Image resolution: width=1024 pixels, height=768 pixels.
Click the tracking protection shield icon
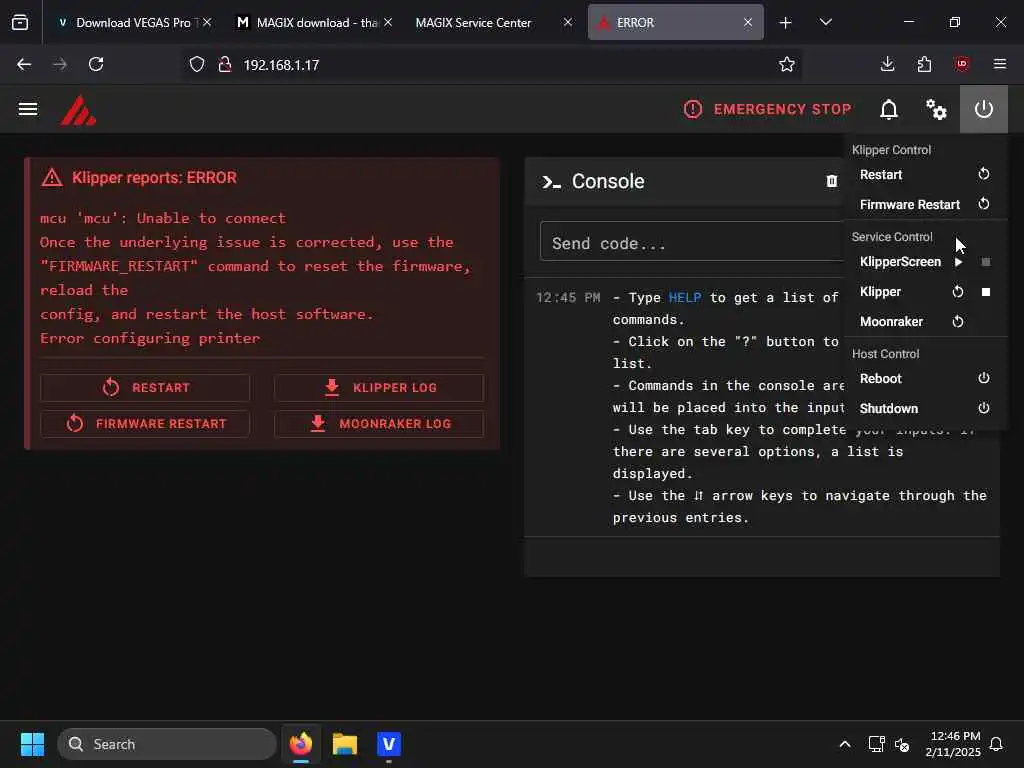pos(197,65)
